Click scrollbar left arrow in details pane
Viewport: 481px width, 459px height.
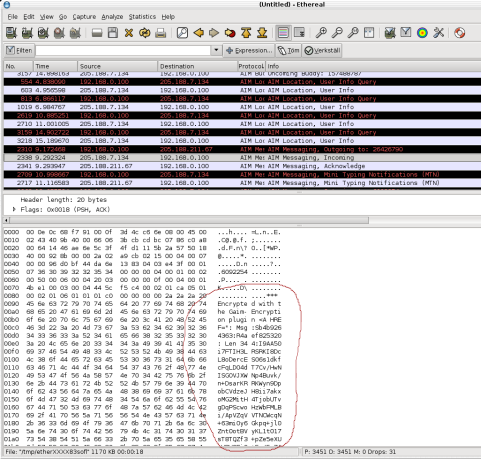(x=6, y=220)
